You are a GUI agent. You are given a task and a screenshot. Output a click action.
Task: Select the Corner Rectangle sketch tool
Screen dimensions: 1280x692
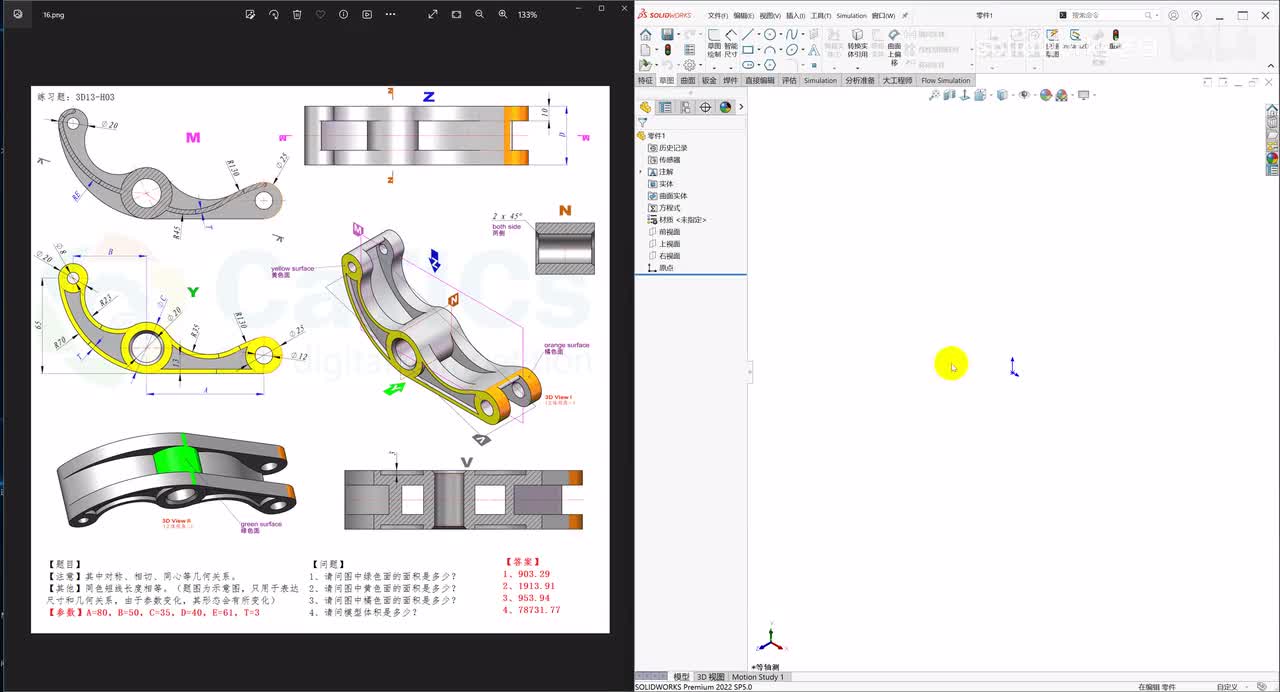click(747, 50)
